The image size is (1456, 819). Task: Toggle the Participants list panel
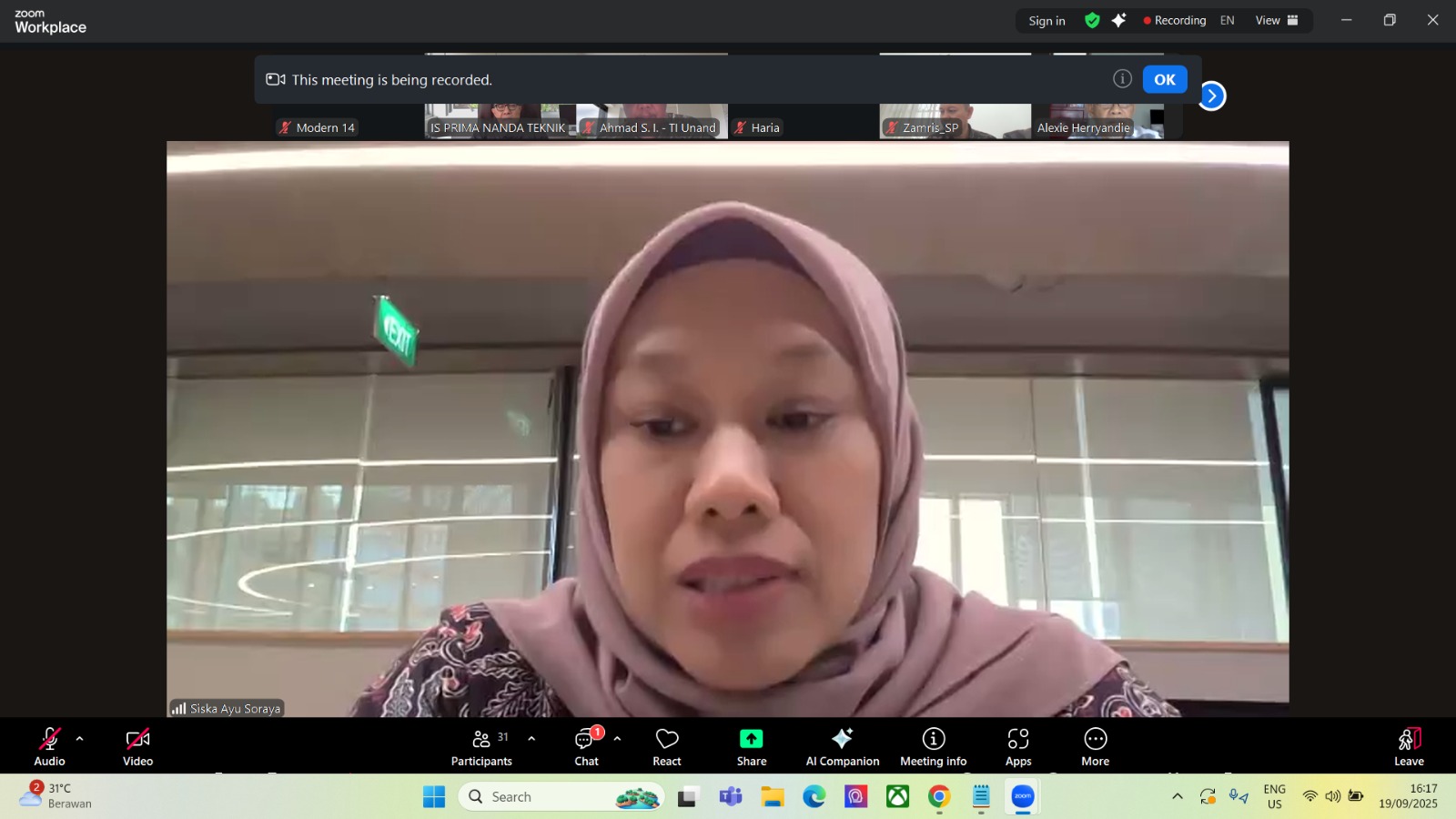[481, 746]
